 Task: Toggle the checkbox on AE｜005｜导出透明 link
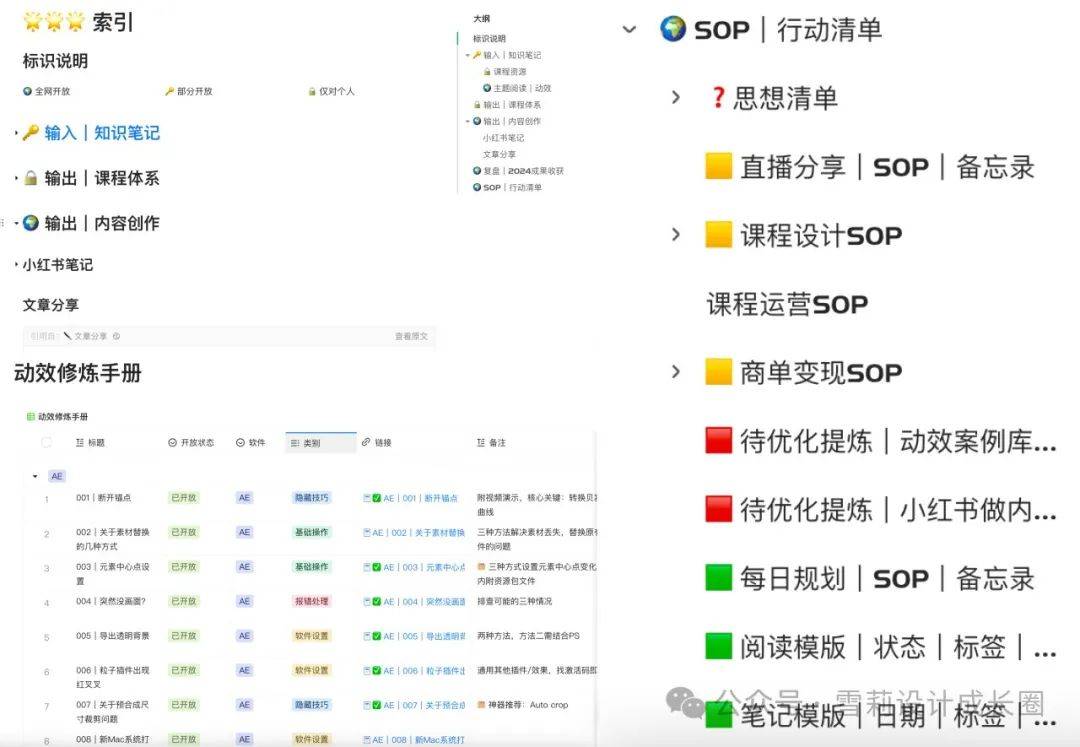click(376, 635)
